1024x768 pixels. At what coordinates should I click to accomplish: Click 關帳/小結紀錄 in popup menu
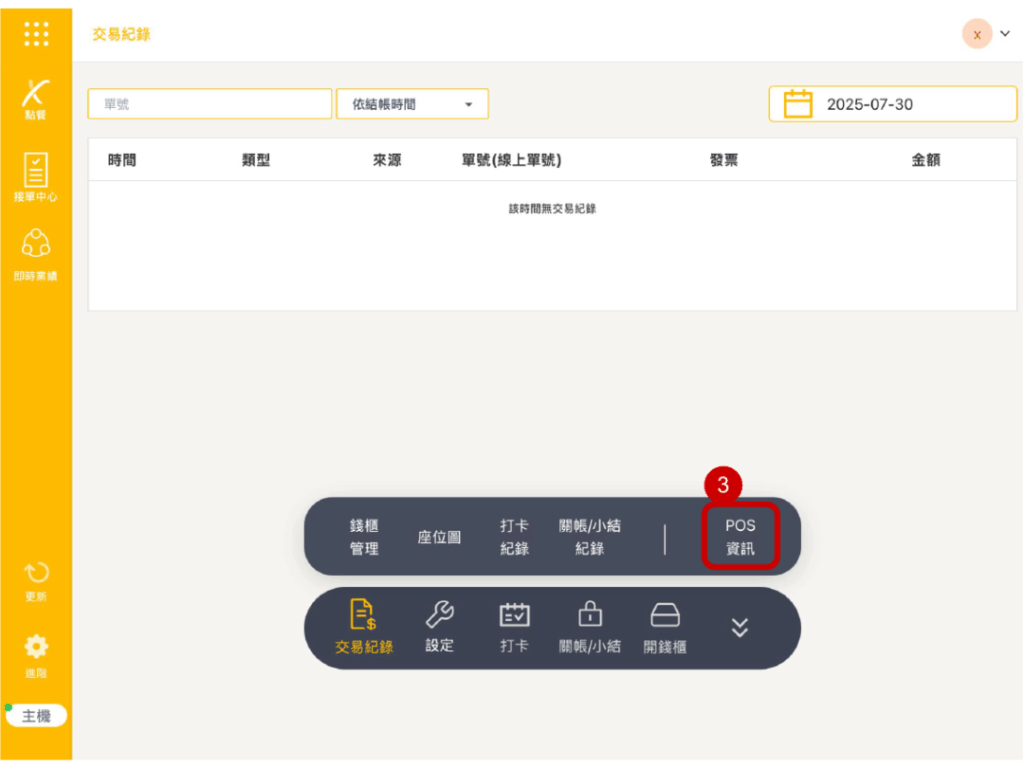pos(590,537)
